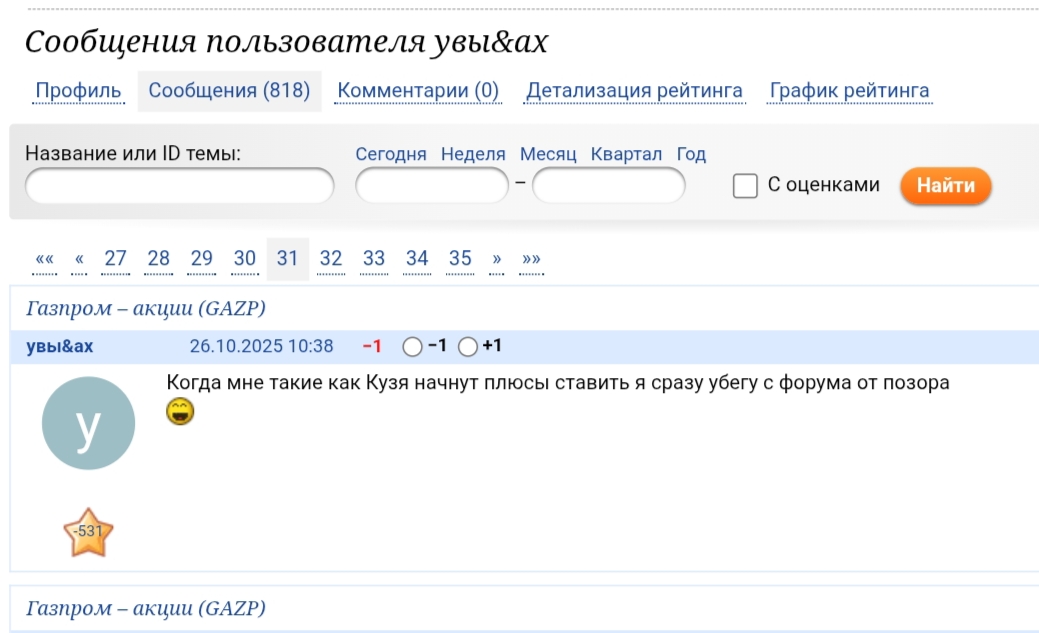Screen dimensions: 1039x633
Task: Filter messages by Месяц
Action: pos(548,154)
